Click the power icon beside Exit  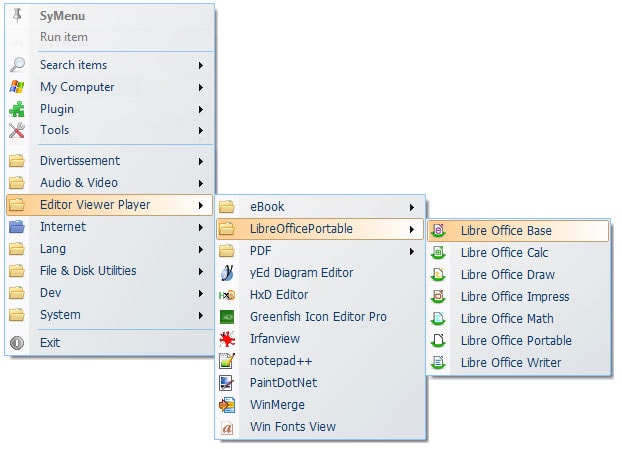click(17, 343)
